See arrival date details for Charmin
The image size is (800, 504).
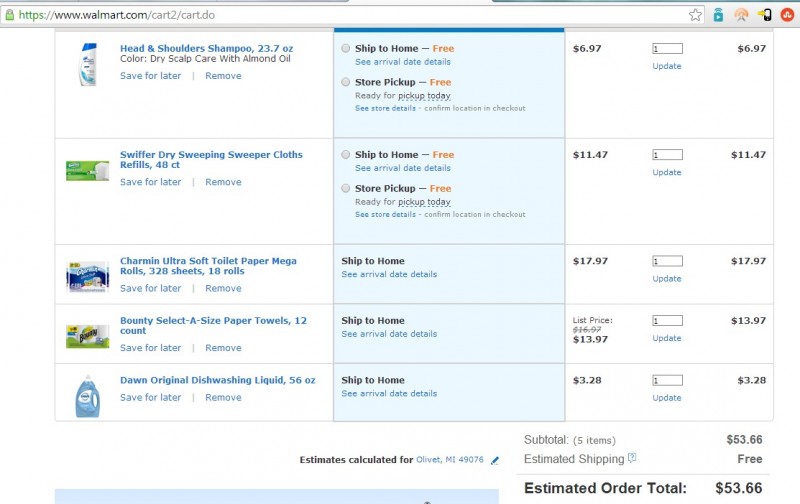tap(389, 274)
